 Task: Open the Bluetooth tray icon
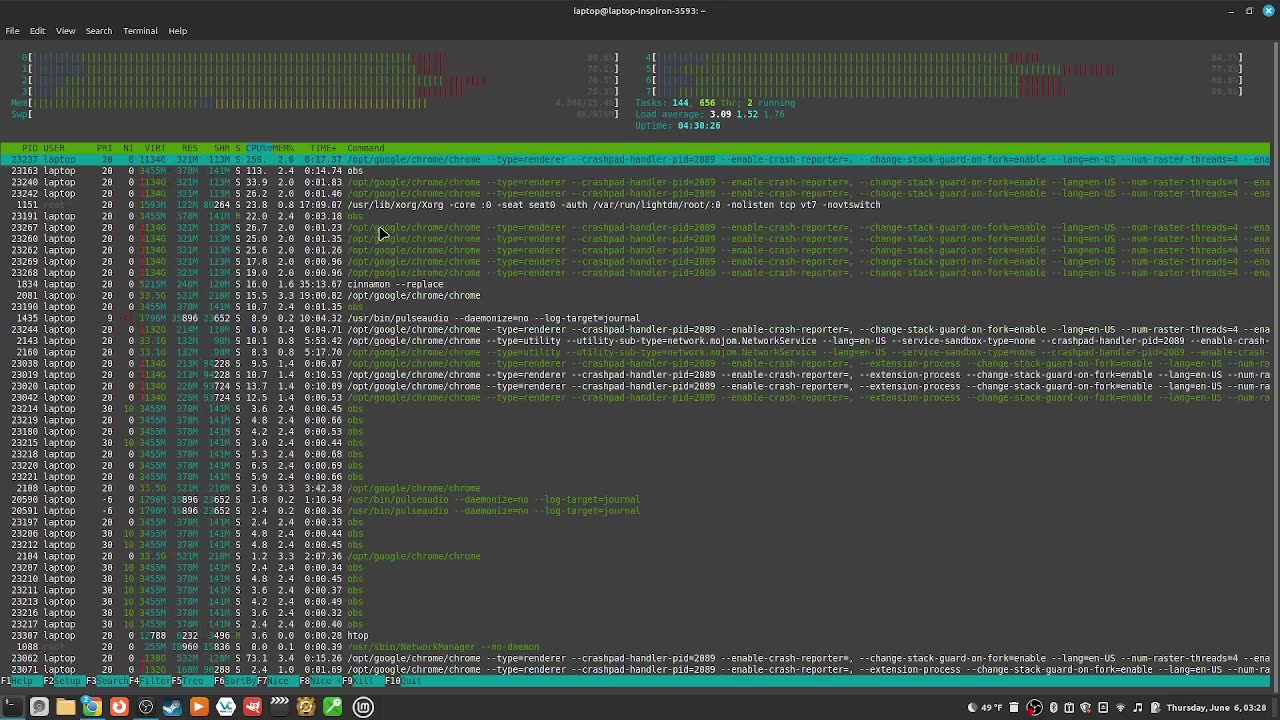tap(1053, 707)
